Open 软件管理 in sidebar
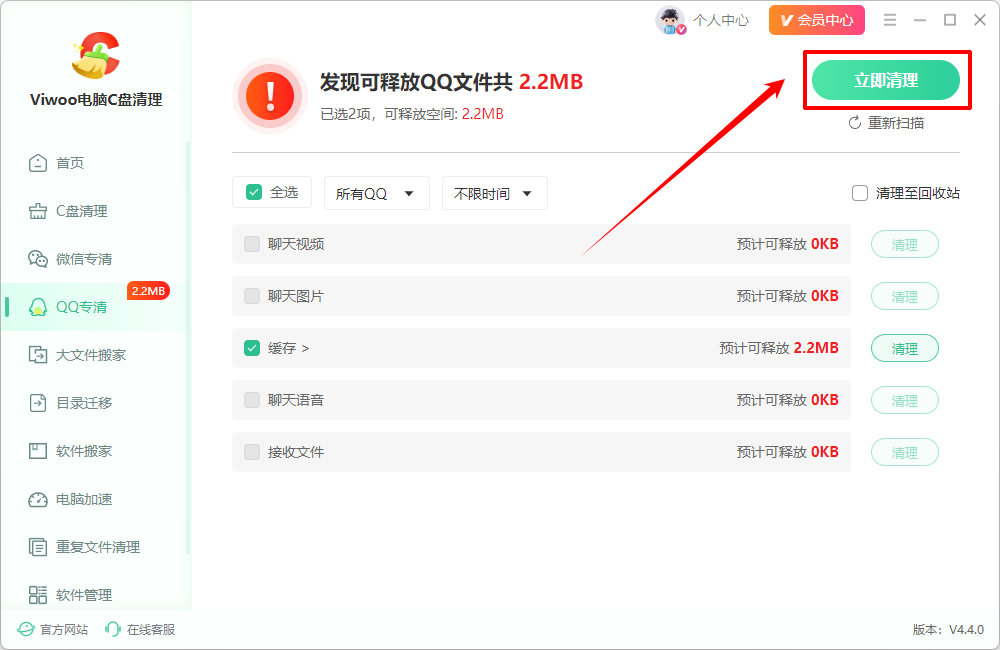 [x=94, y=595]
